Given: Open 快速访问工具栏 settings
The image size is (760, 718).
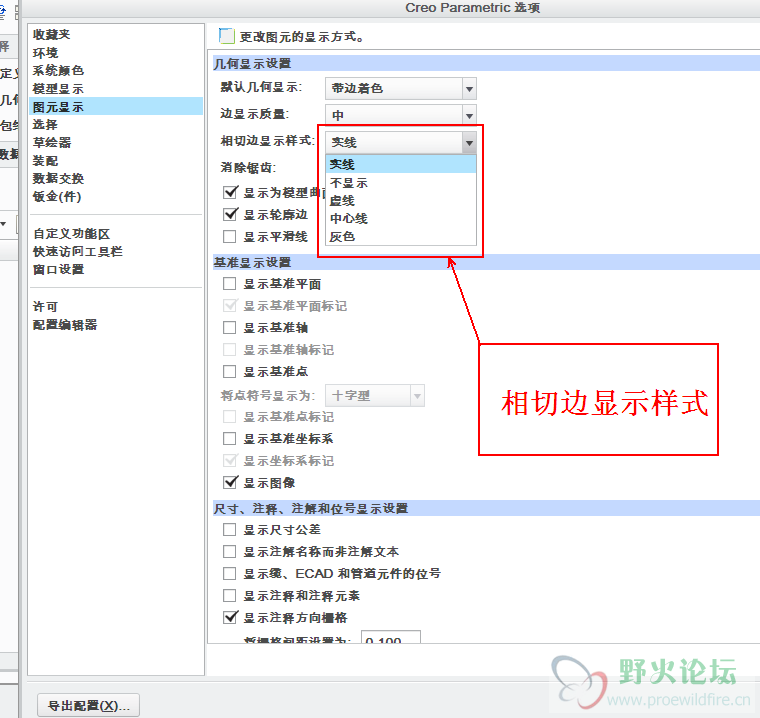Looking at the screenshot, I should [x=78, y=252].
